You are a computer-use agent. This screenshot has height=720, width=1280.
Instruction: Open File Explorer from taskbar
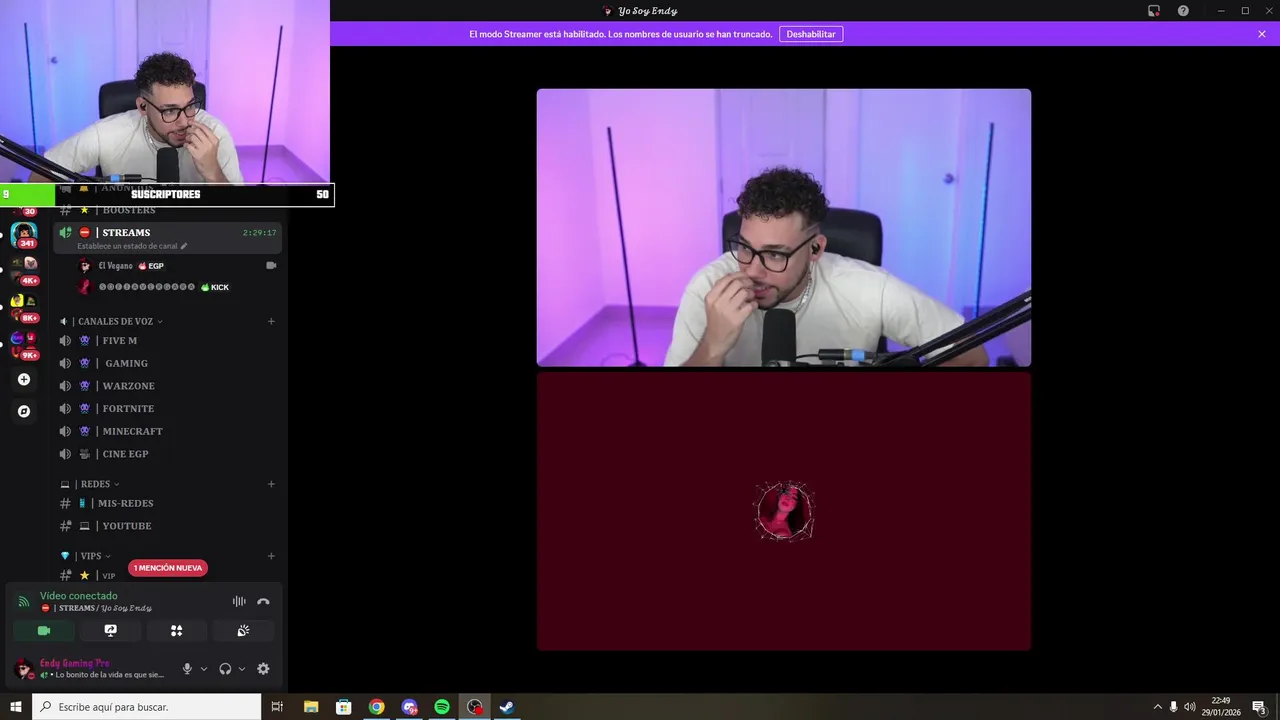pyautogui.click(x=311, y=707)
